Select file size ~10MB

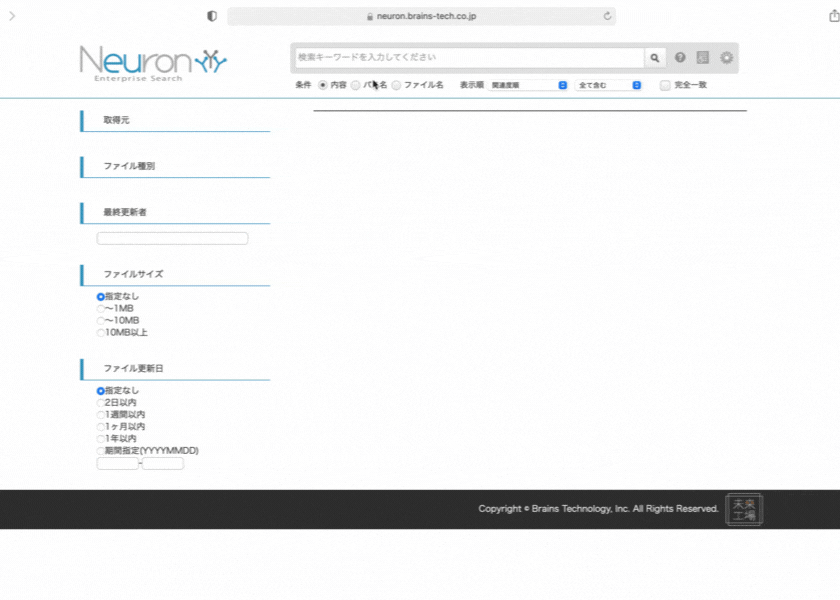[x=101, y=320]
